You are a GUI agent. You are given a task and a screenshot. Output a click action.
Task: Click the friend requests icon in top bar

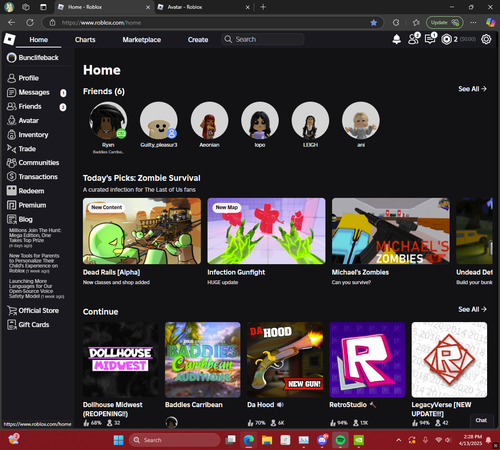(x=414, y=39)
